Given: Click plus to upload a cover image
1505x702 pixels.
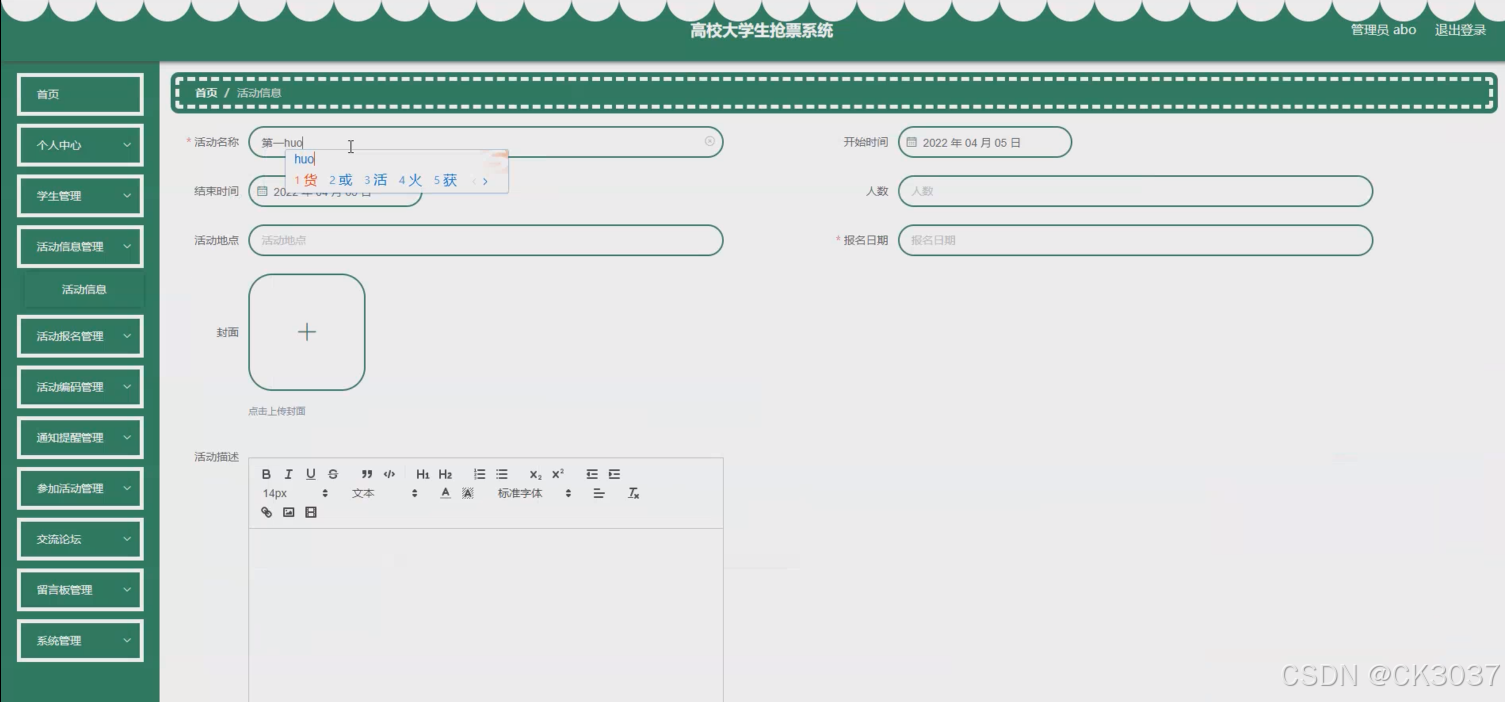Looking at the screenshot, I should point(307,332).
